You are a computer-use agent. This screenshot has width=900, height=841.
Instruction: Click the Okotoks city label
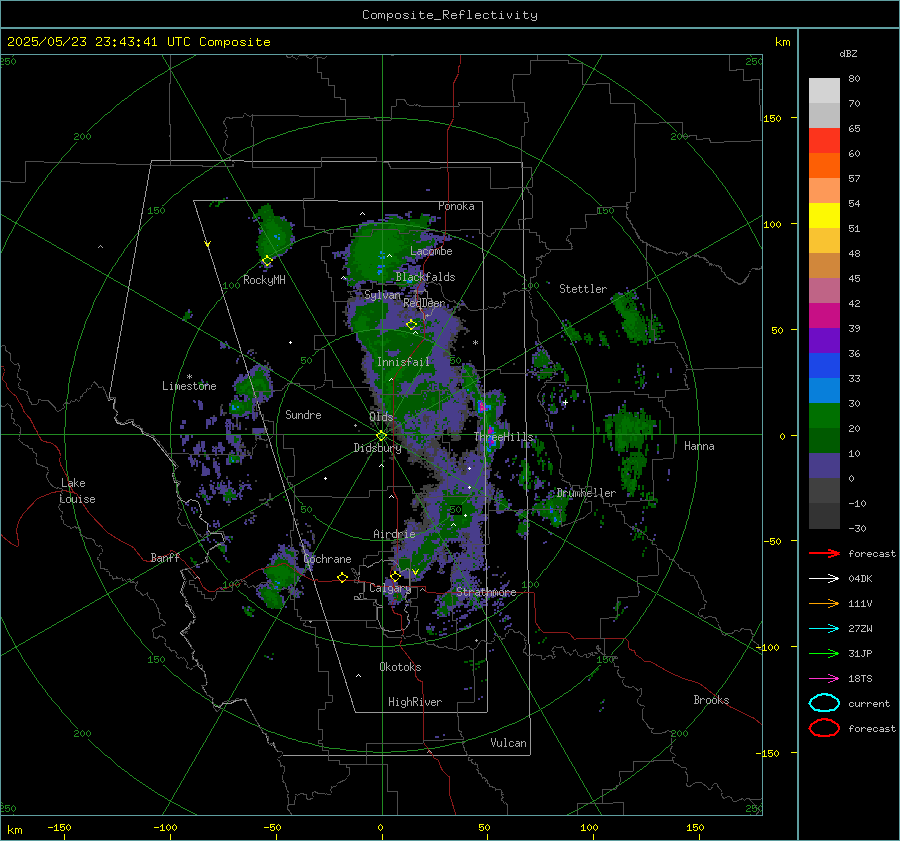(x=400, y=667)
